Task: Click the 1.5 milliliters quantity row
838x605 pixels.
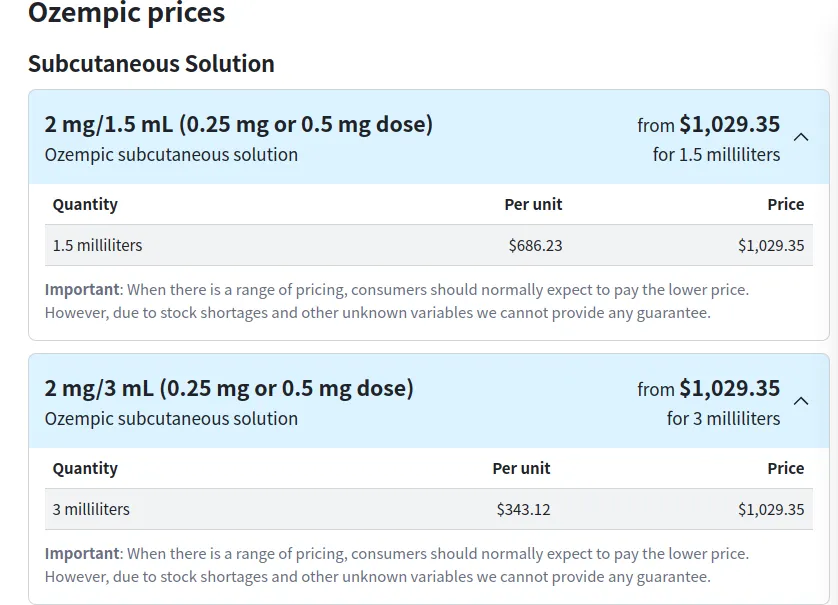Action: click(97, 245)
